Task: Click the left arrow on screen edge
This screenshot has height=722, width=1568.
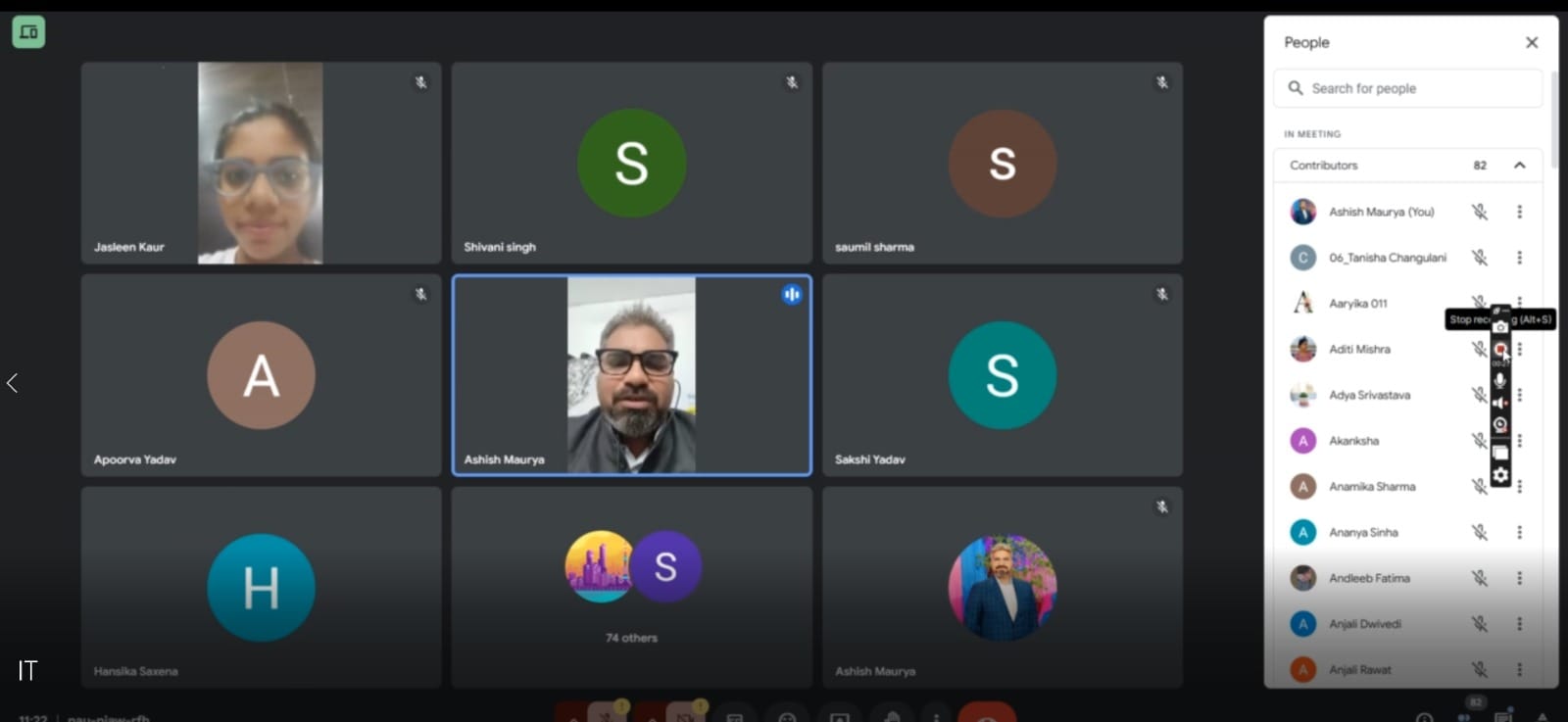Action: tap(13, 383)
